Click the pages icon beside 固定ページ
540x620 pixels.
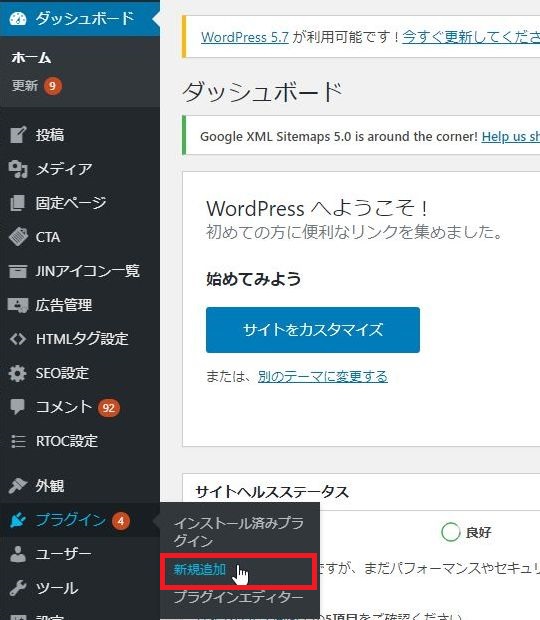coord(17,203)
